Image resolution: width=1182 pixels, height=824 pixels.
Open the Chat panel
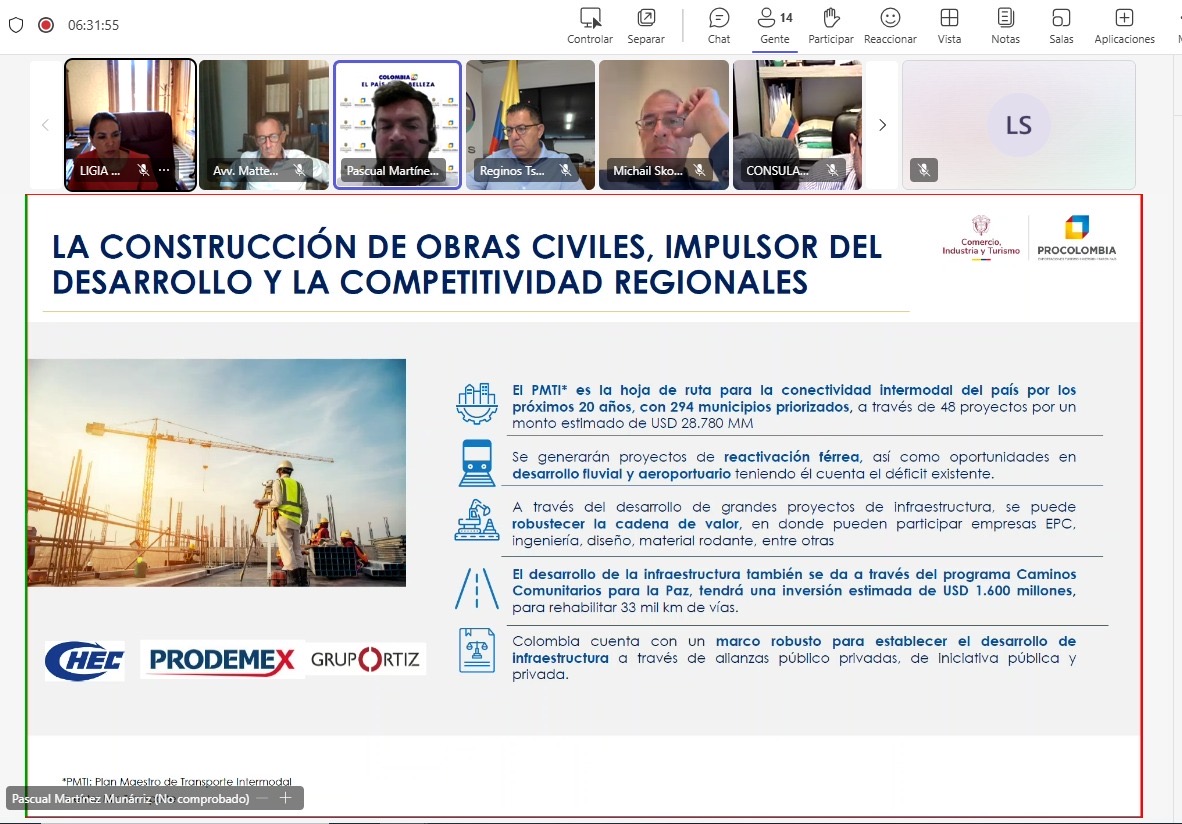[x=719, y=26]
